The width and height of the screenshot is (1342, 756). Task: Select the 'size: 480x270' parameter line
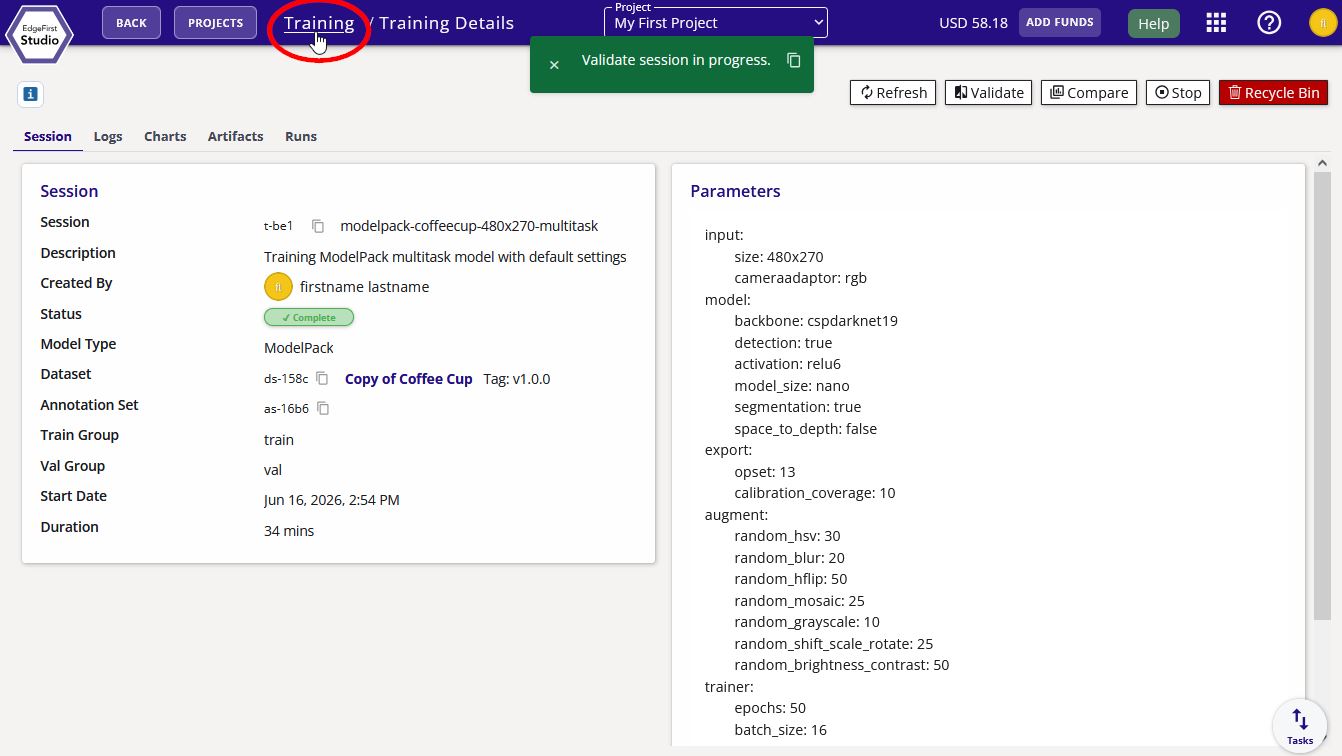[x=779, y=256]
